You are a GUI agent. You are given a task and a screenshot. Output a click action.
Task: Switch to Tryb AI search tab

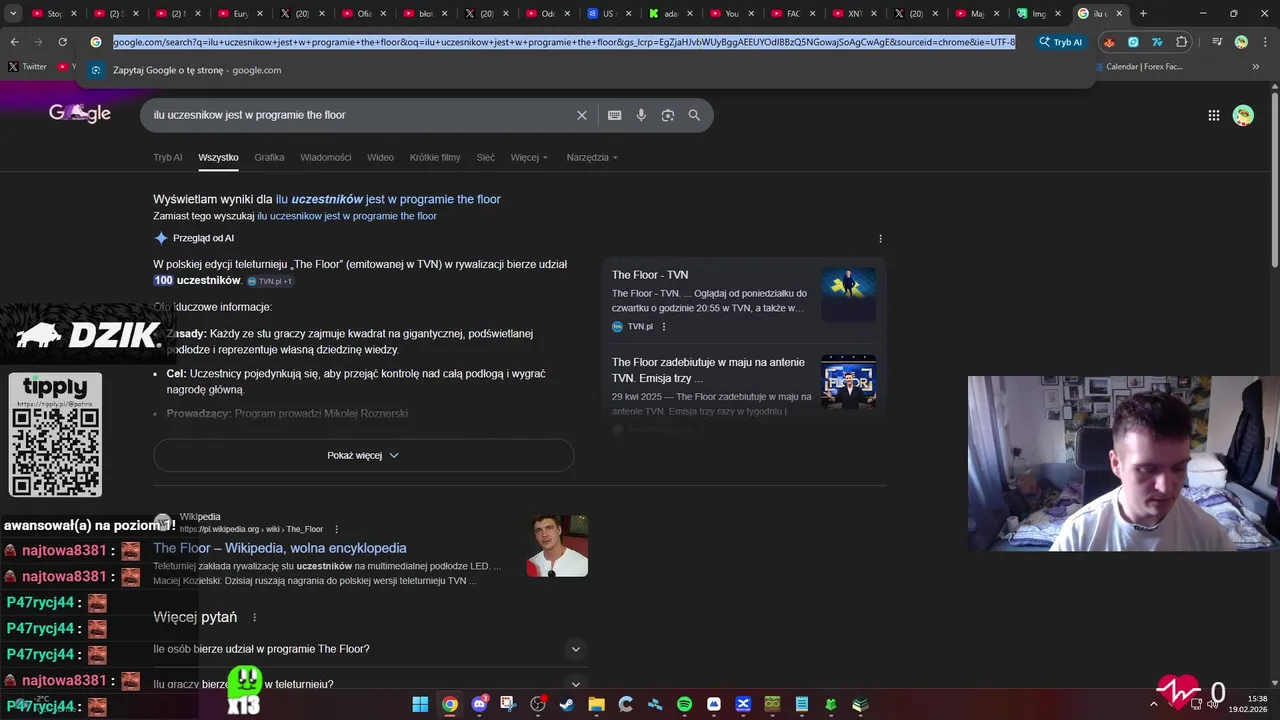[x=167, y=157]
